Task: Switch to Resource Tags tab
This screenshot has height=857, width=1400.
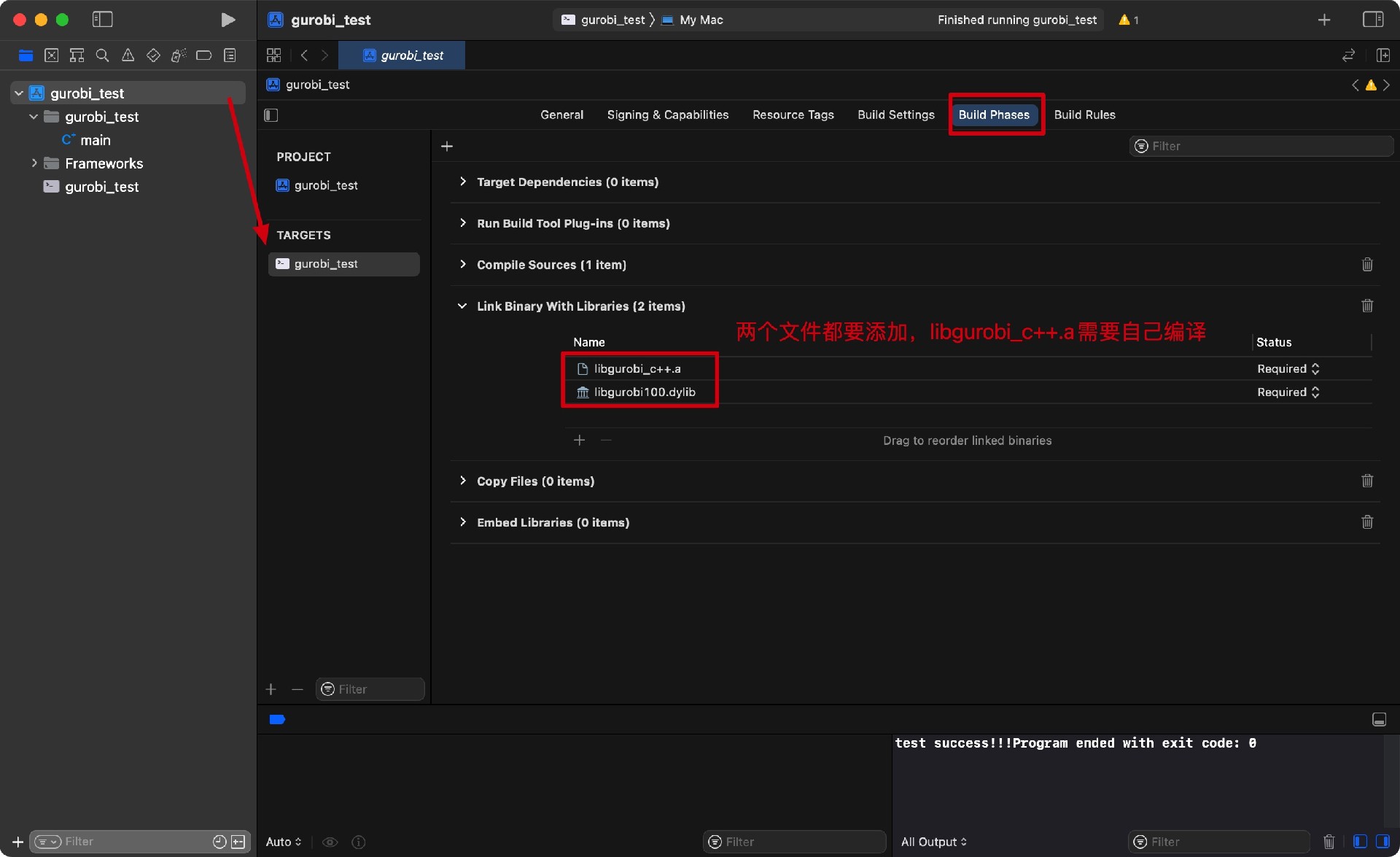Action: coord(793,115)
